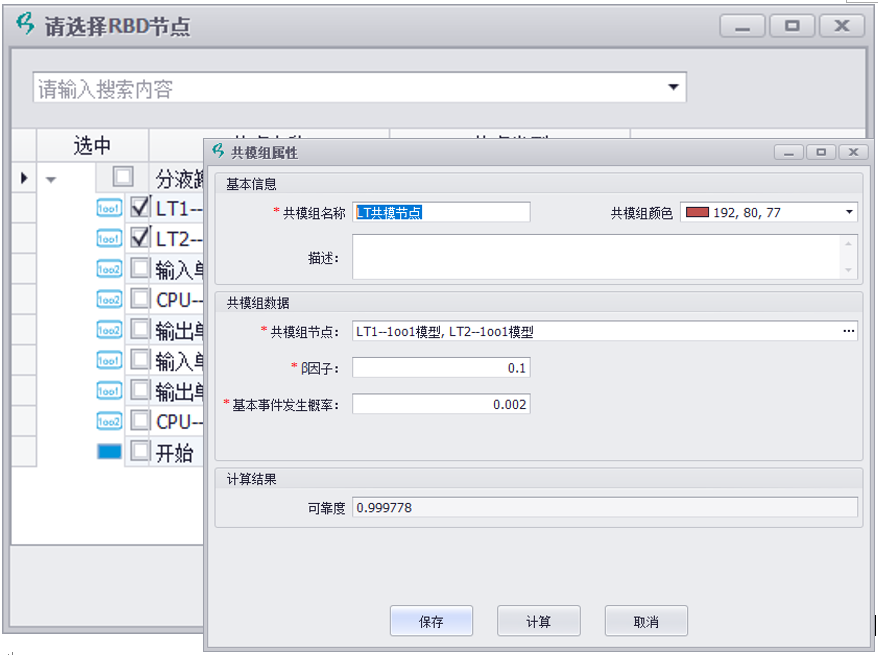Select the LT2-- row text
Screen dimensions: 878x655
178,239
